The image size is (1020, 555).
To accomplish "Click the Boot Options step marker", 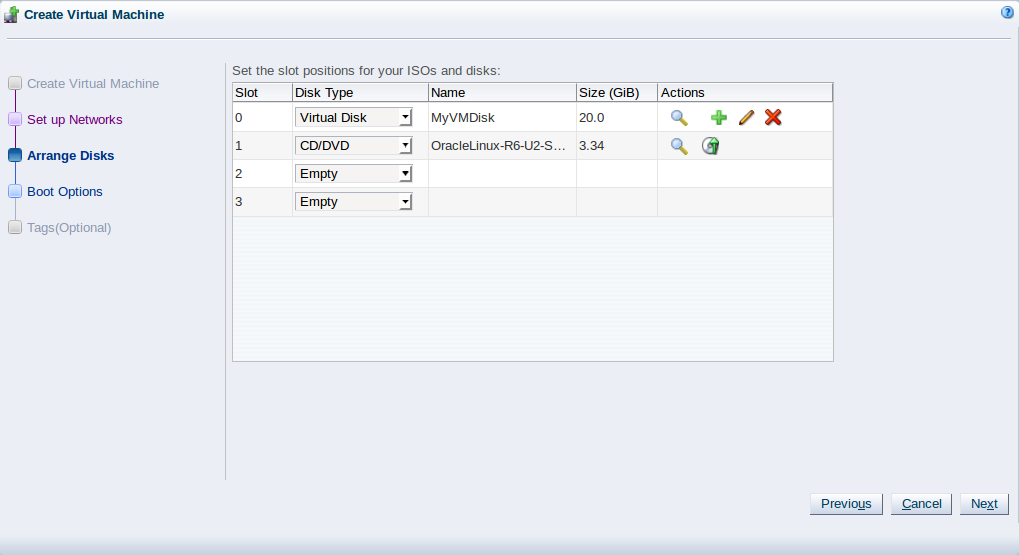I will click(x=15, y=191).
